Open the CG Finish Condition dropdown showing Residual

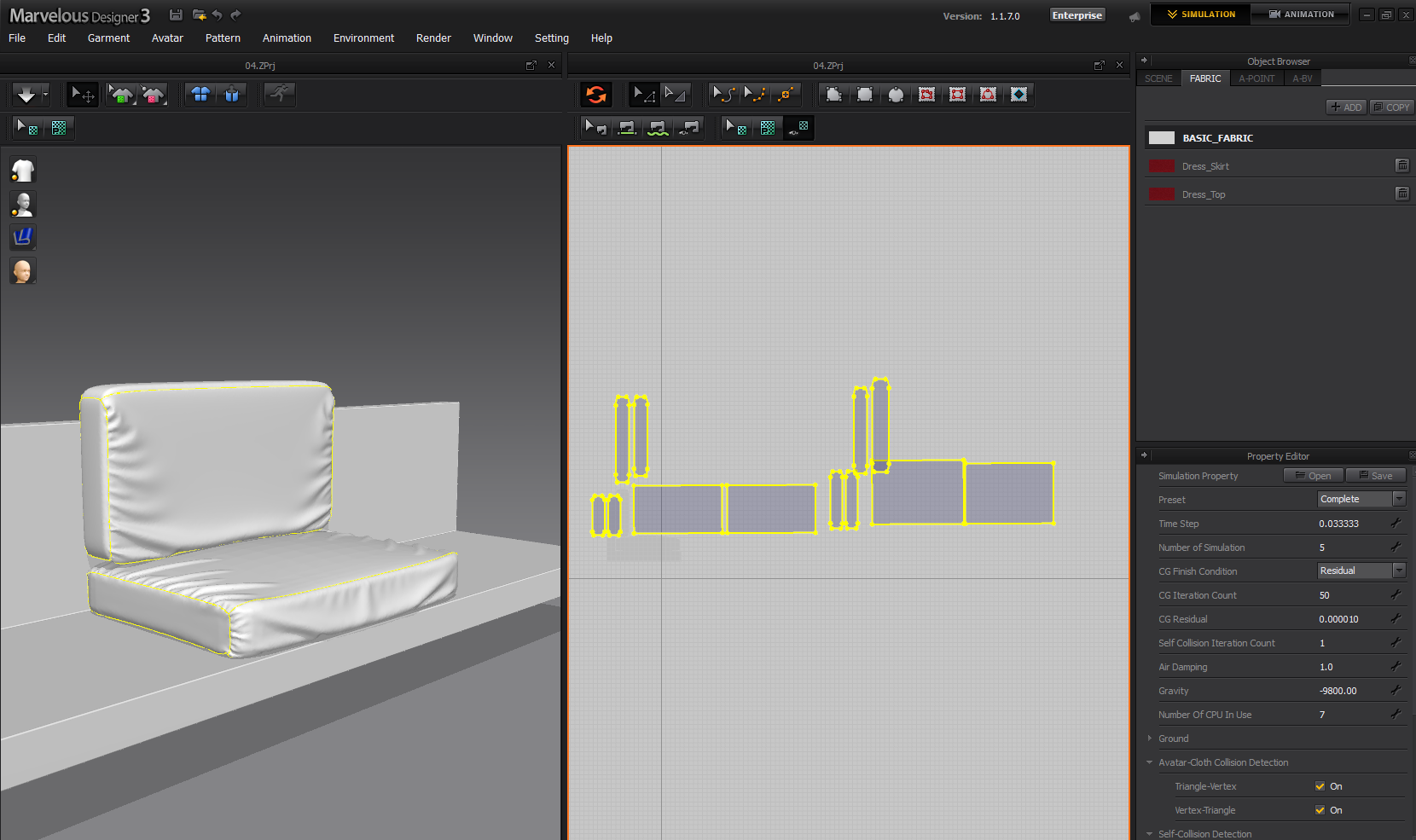coord(1361,571)
